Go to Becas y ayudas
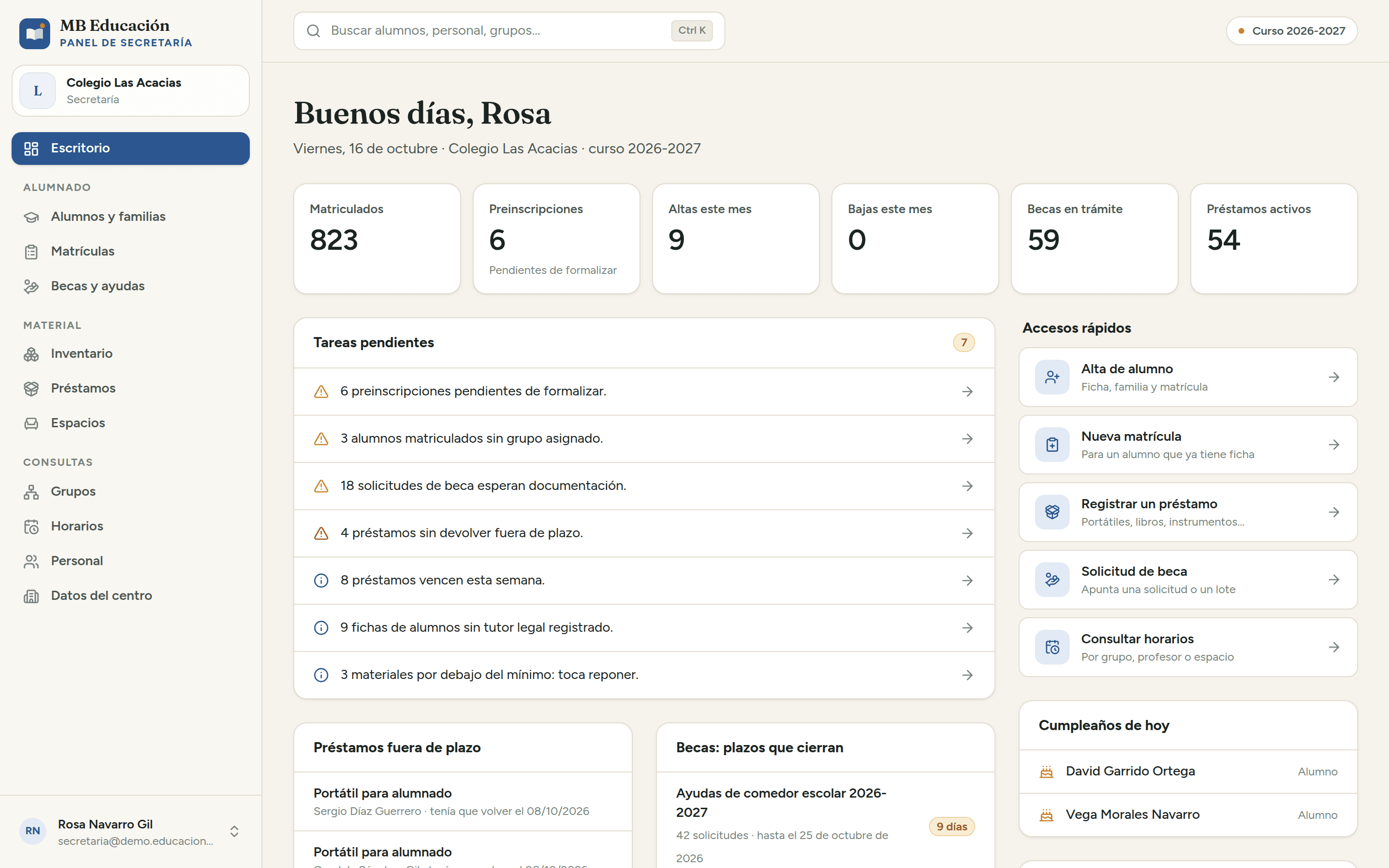Image resolution: width=1389 pixels, height=868 pixels. point(130,286)
